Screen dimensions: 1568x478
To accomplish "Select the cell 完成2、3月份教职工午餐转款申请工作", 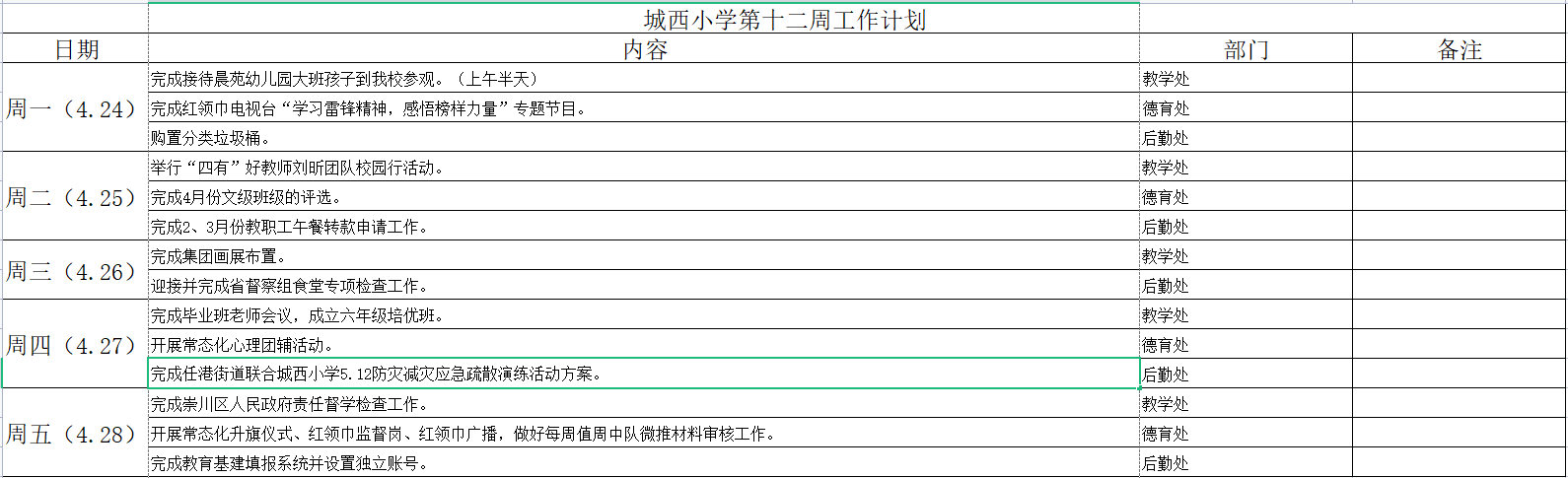I will point(644,226).
